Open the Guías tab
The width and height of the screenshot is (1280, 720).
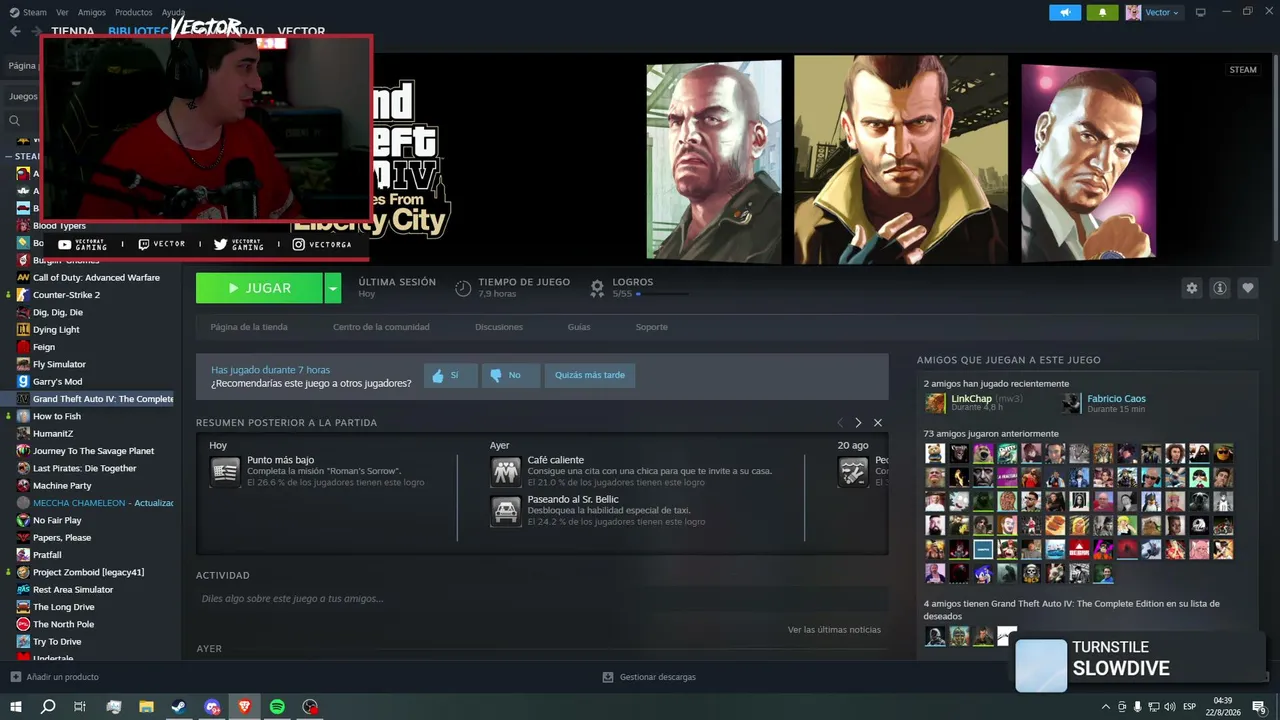pyautogui.click(x=579, y=327)
